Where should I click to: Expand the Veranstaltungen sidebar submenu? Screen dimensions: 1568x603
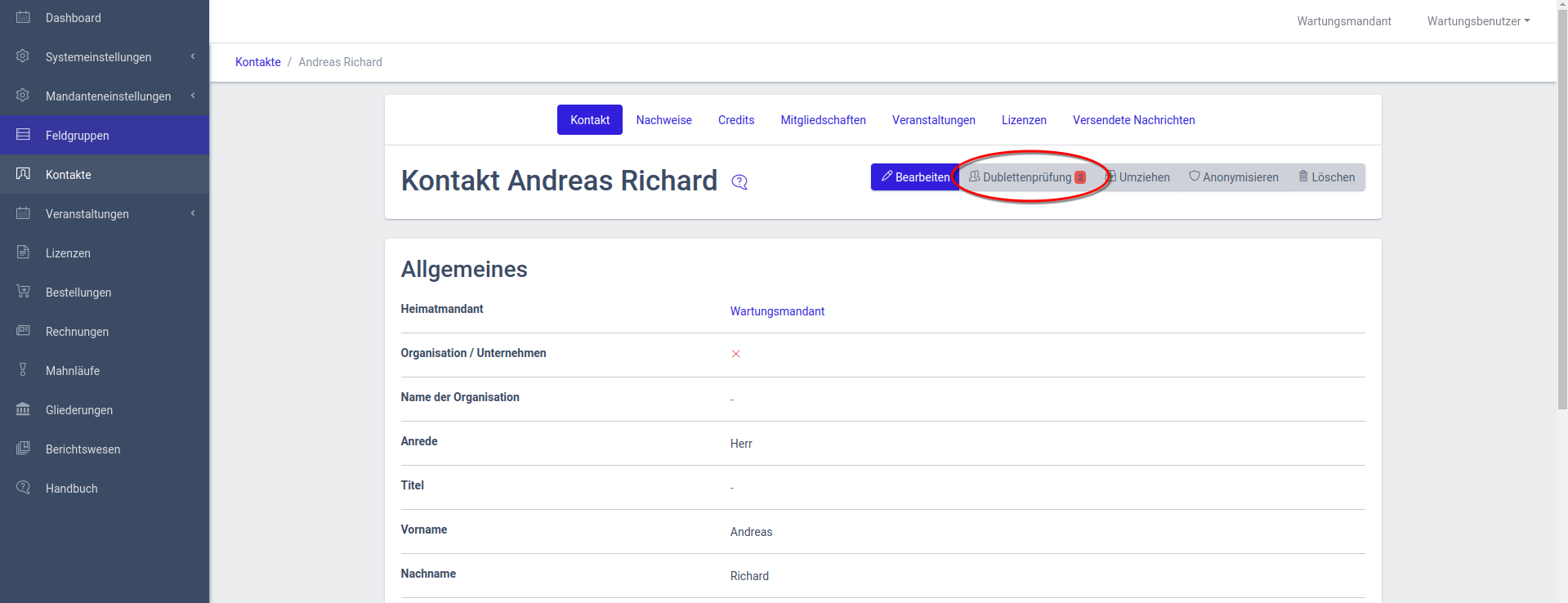tap(193, 213)
